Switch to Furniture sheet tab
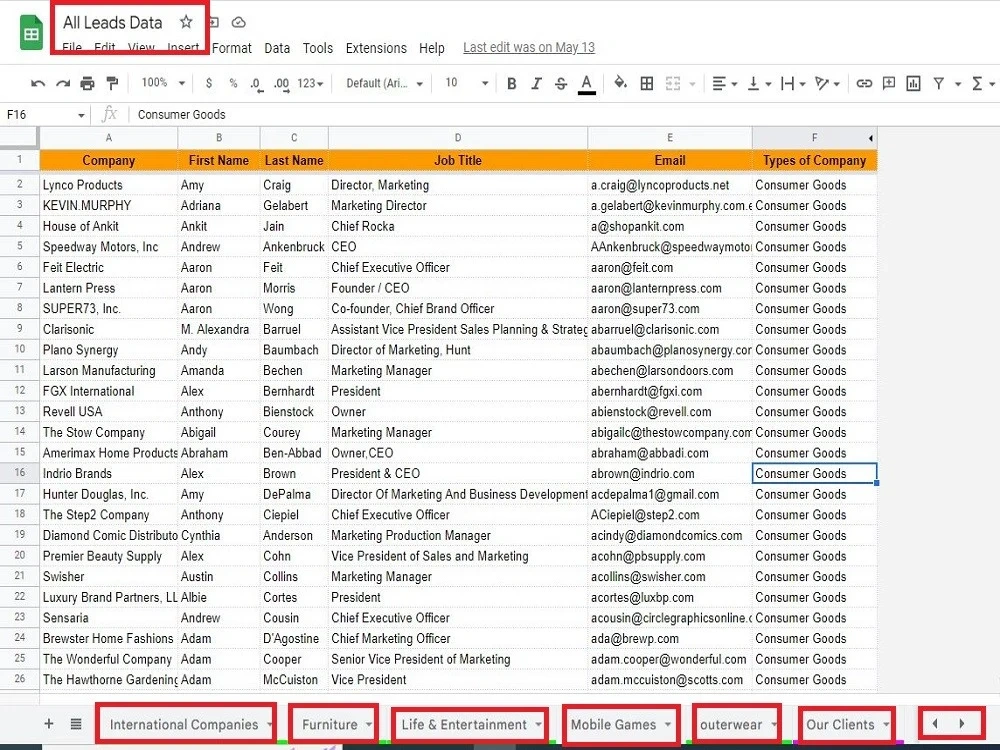The image size is (1000, 750). pos(330,724)
